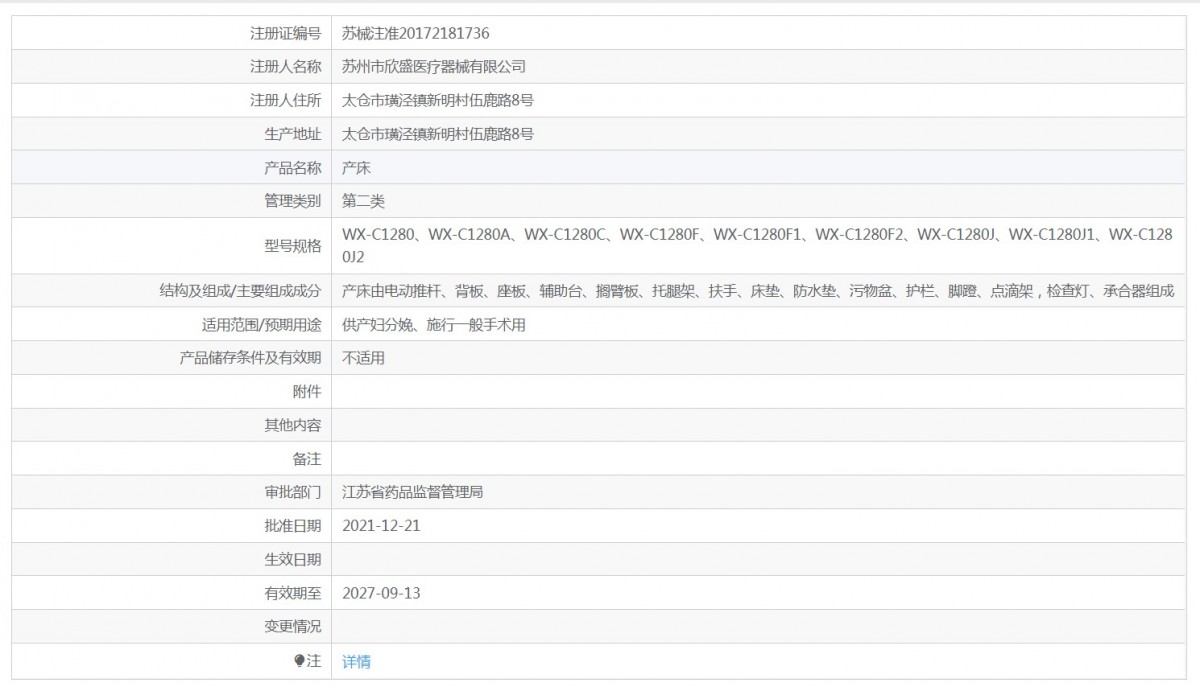The height and width of the screenshot is (687, 1200).
Task: Click the 生产地址 label
Action: tap(292, 134)
